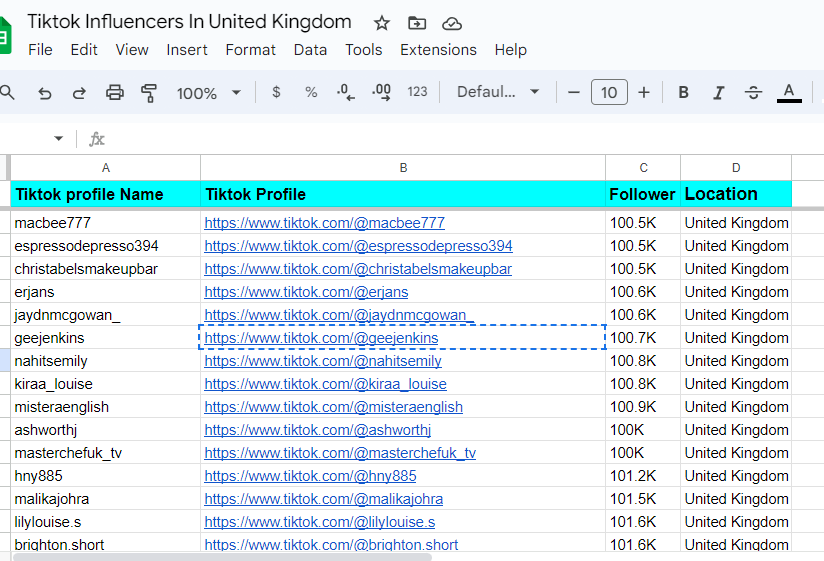Open the File menu
Screen dimensions: 824x561
(40, 50)
